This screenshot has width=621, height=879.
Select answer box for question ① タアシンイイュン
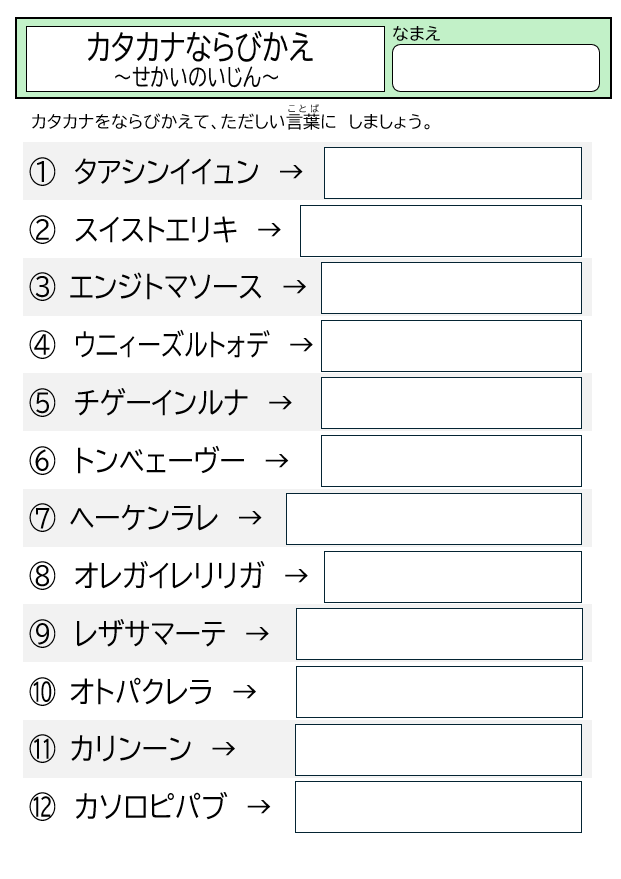(453, 173)
